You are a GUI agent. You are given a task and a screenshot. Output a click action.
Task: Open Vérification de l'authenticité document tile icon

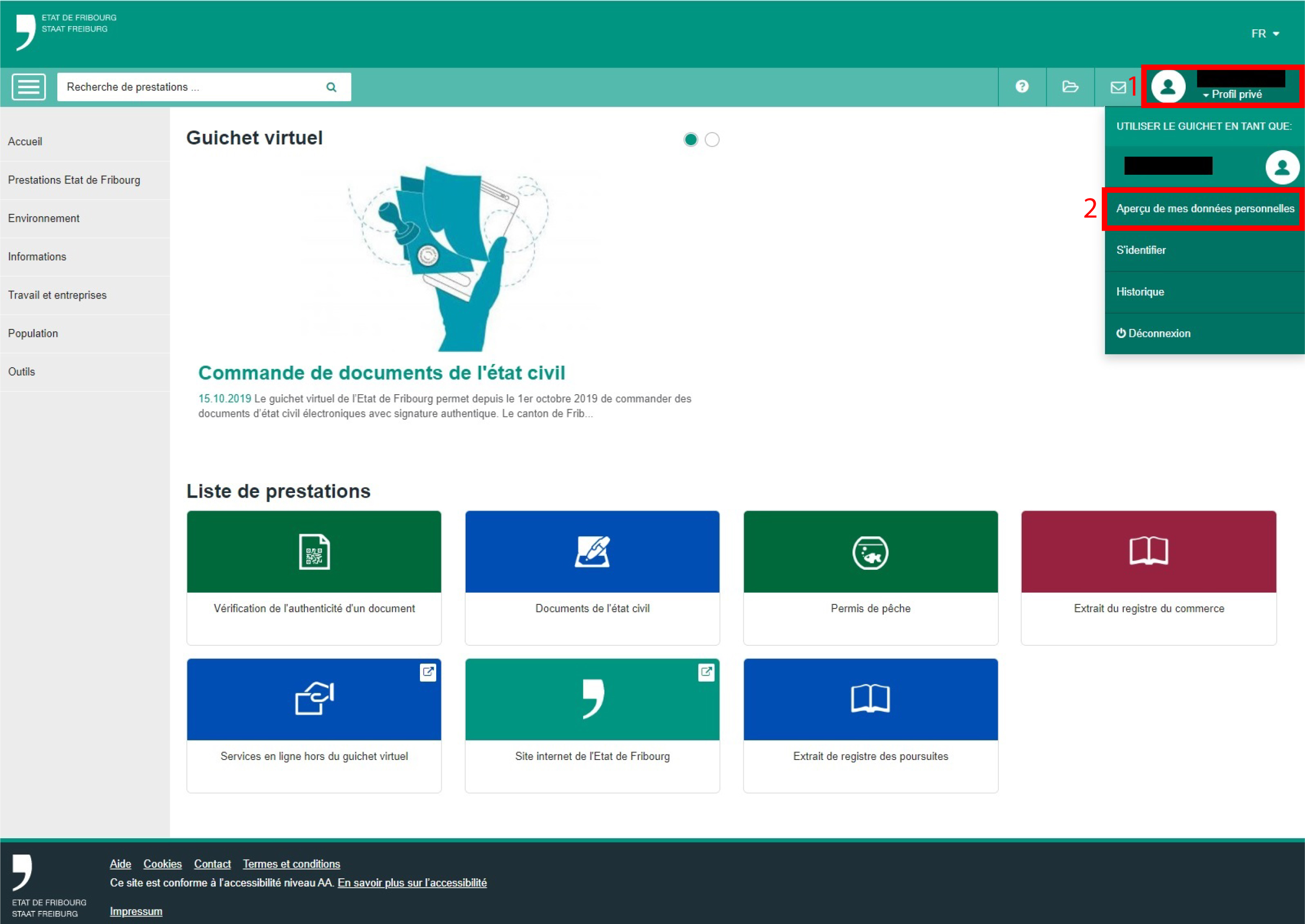pyautogui.click(x=314, y=552)
